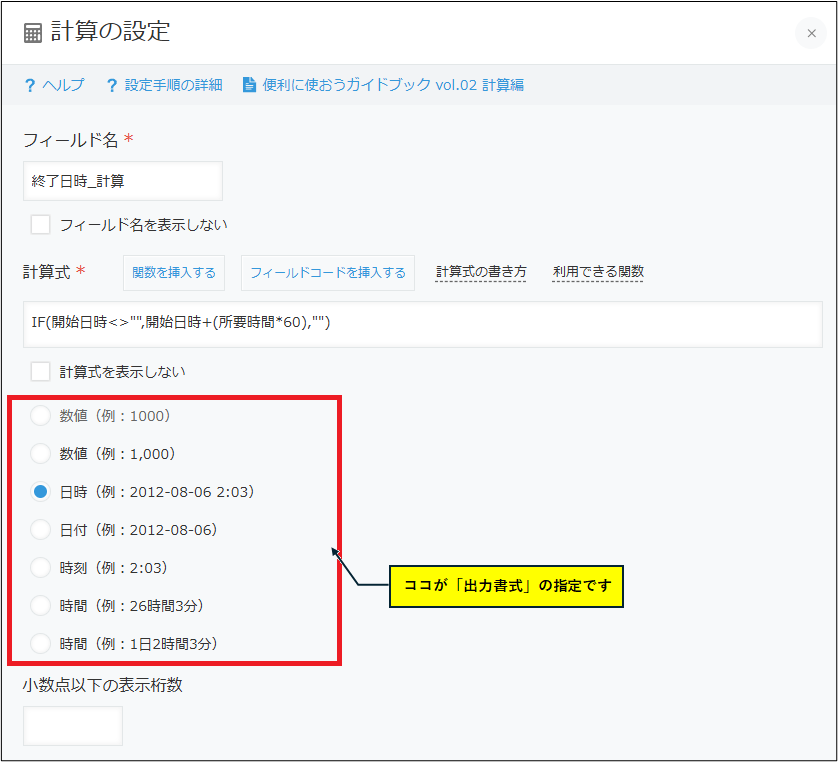Click the question mark icon beside 設定手順の詳細
The image size is (838, 762).
pyautogui.click(x=112, y=85)
